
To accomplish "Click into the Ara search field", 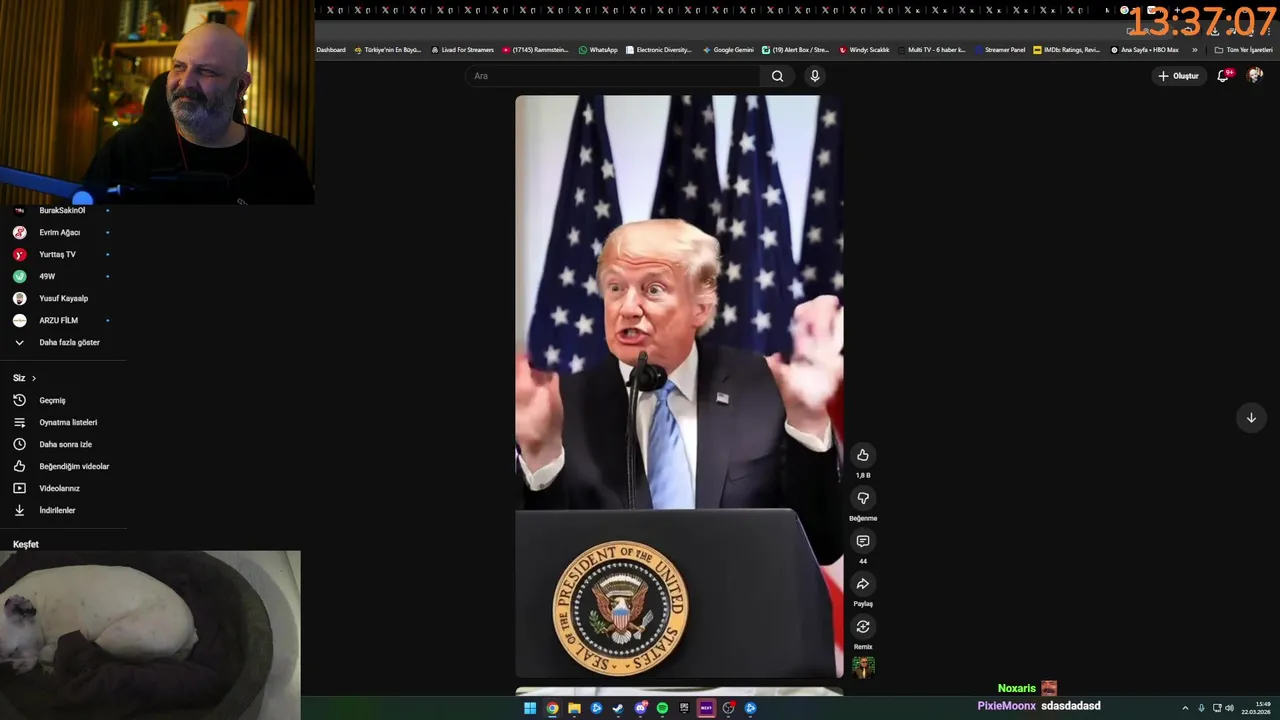I will (x=615, y=76).
